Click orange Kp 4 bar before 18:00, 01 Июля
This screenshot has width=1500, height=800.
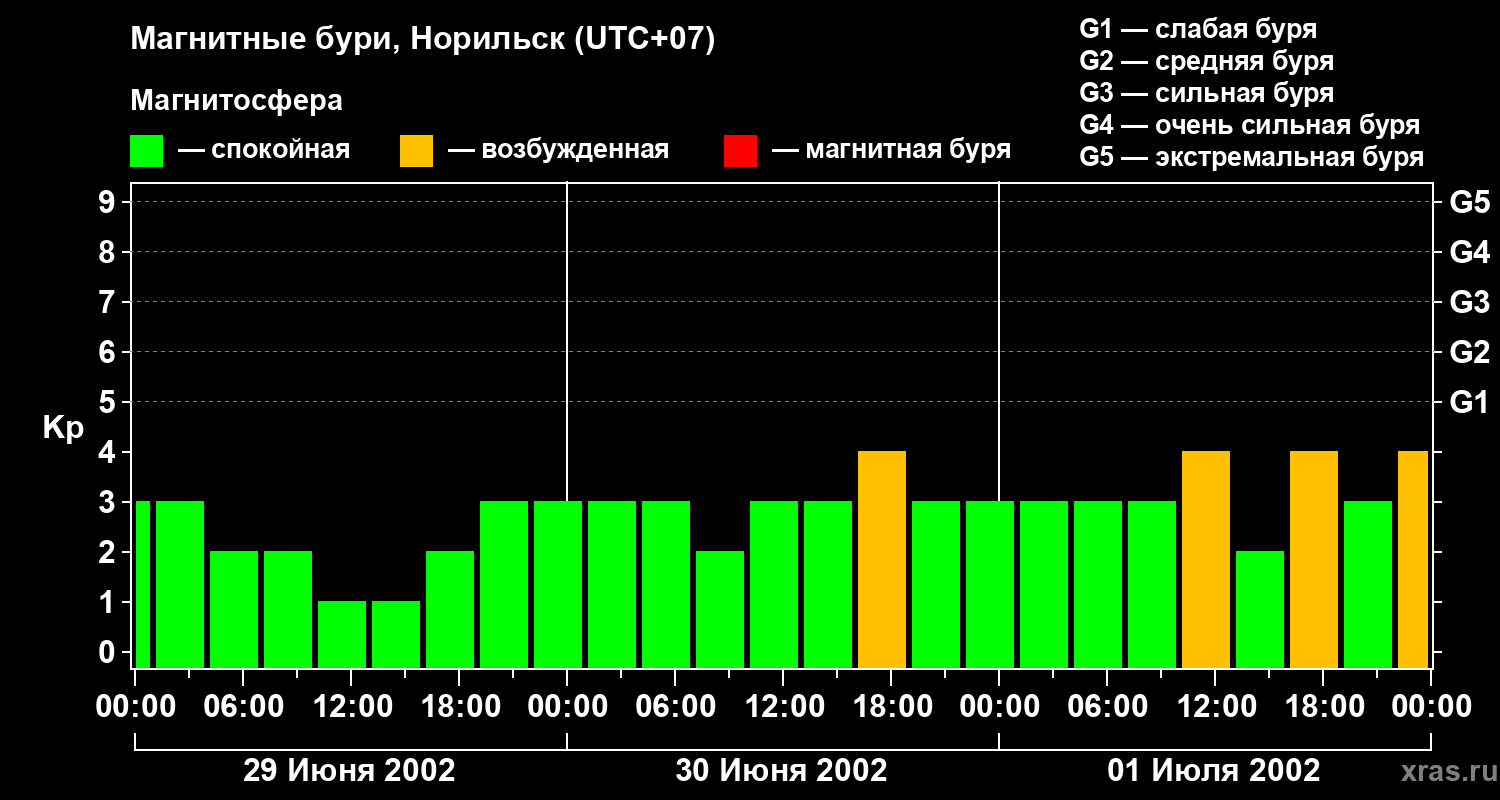(1314, 559)
